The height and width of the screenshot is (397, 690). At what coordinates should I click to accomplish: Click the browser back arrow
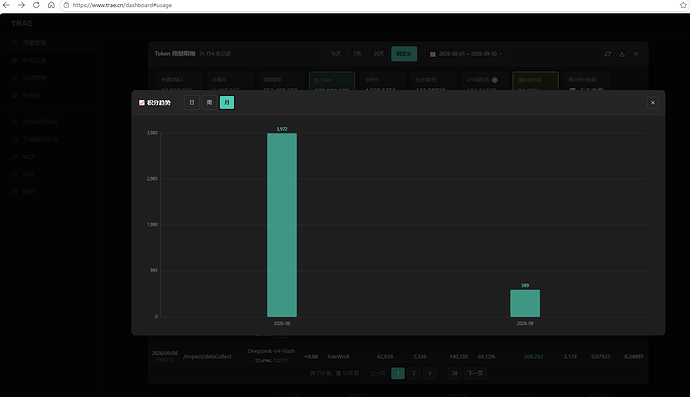(x=6, y=5)
